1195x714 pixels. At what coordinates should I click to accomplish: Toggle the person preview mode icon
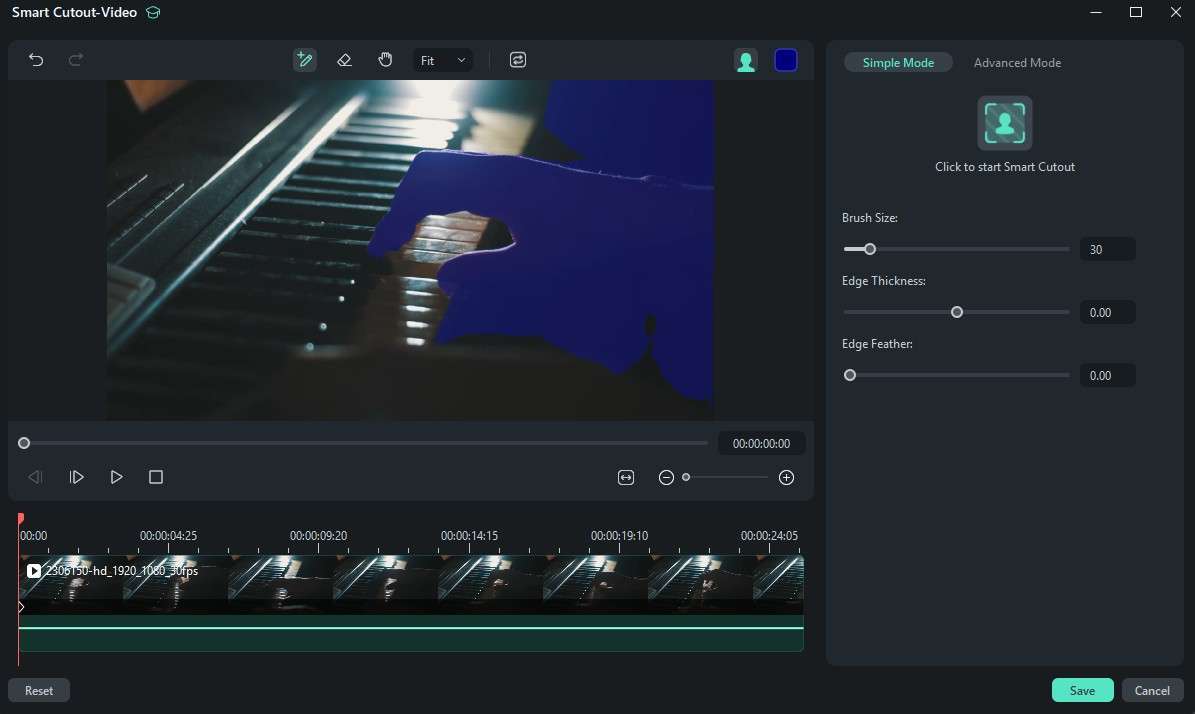[745, 60]
